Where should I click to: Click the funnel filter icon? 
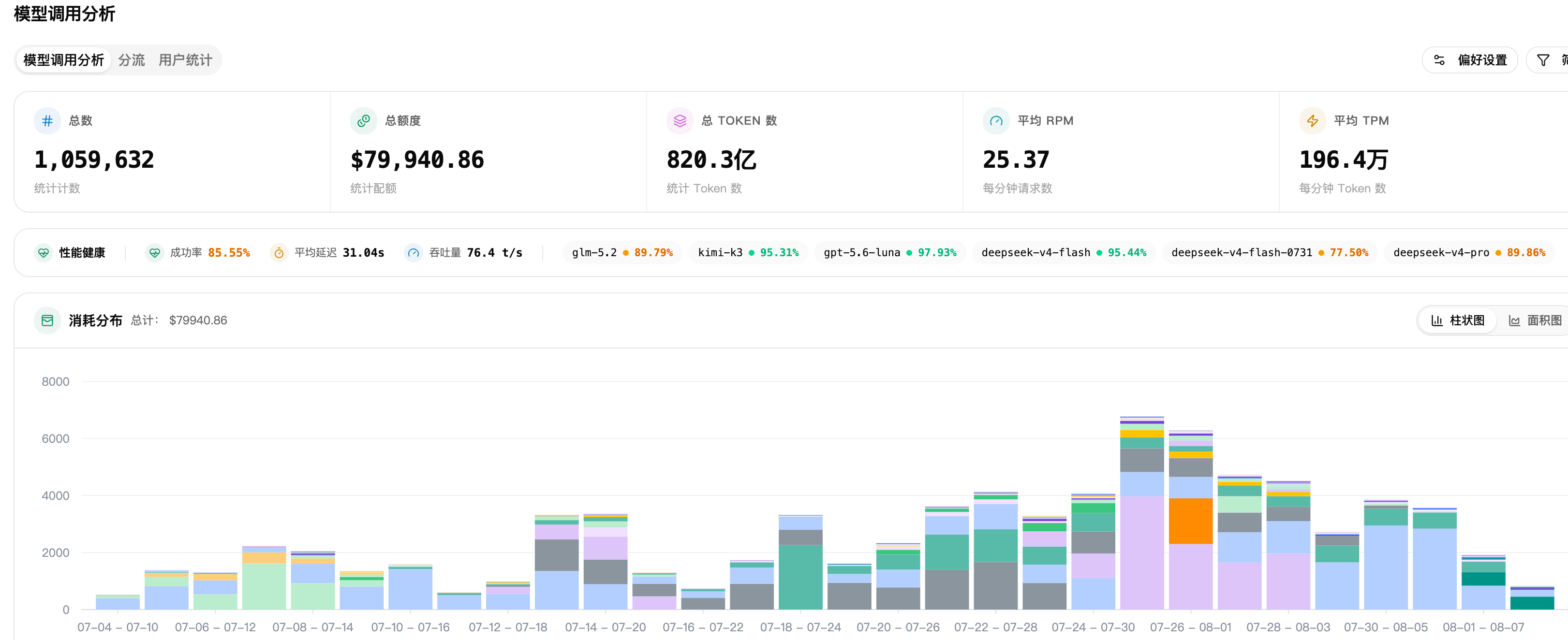[1542, 60]
